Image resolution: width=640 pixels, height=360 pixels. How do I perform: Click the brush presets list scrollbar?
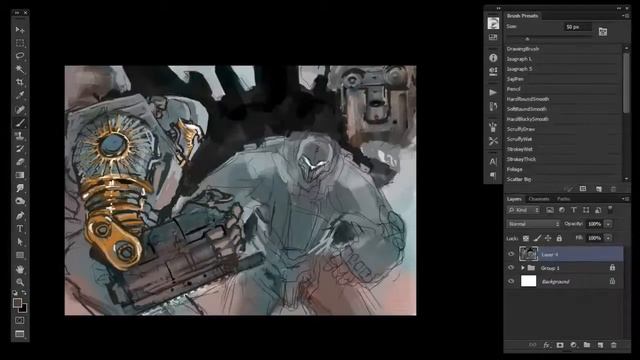coord(626,82)
